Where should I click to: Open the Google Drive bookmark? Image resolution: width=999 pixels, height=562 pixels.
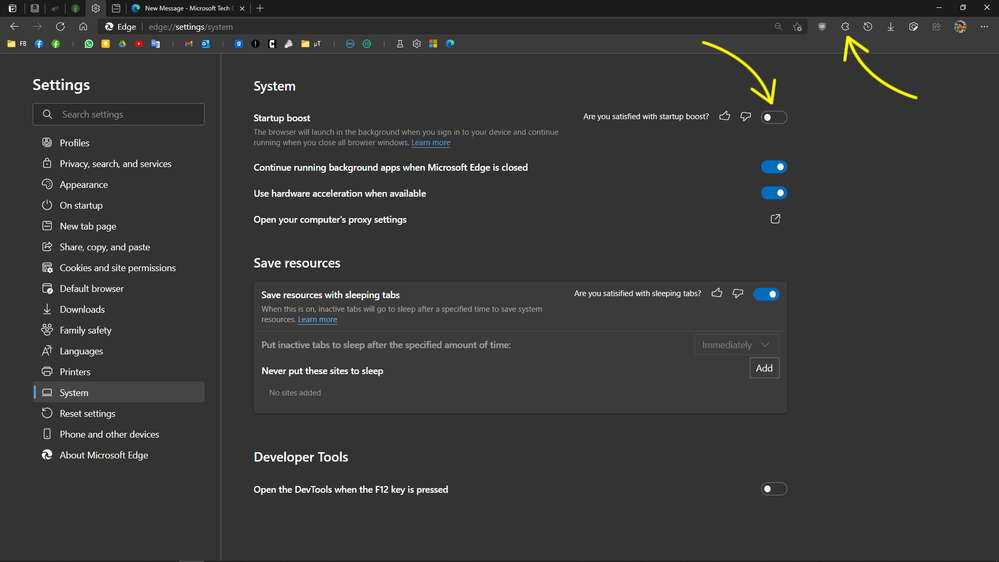tap(122, 44)
